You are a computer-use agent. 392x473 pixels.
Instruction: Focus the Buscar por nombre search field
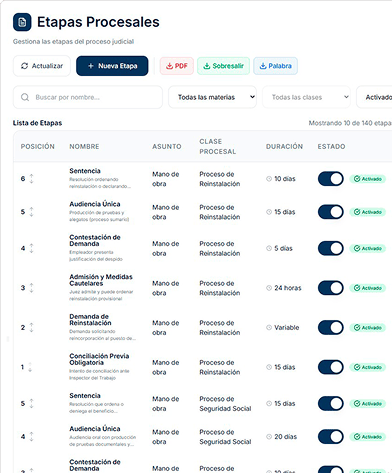point(88,97)
